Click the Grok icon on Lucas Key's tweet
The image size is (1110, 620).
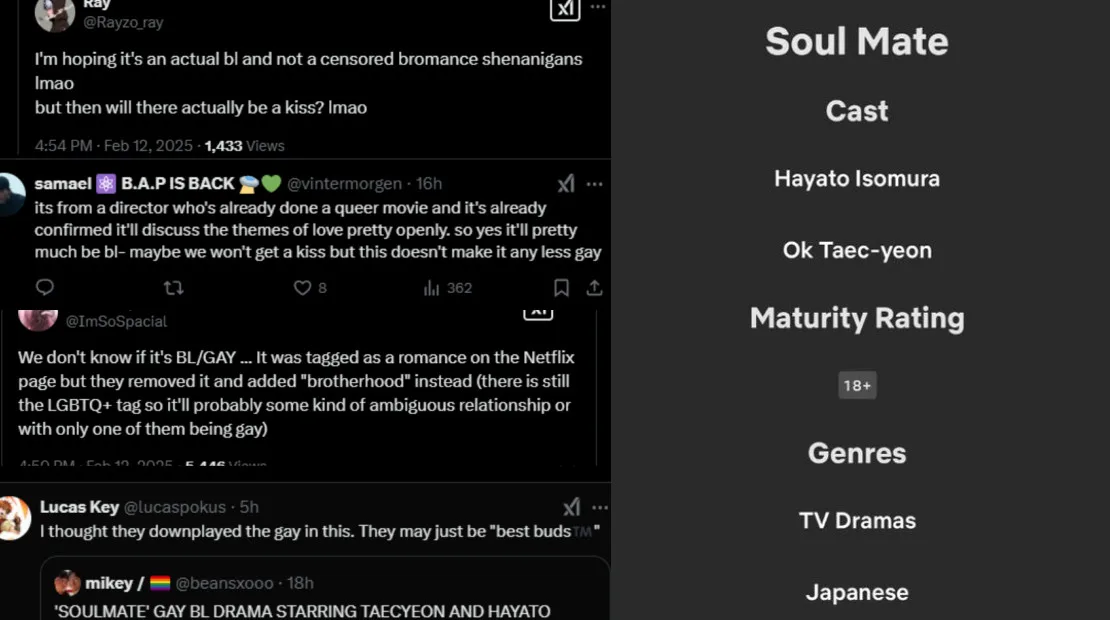[x=571, y=507]
